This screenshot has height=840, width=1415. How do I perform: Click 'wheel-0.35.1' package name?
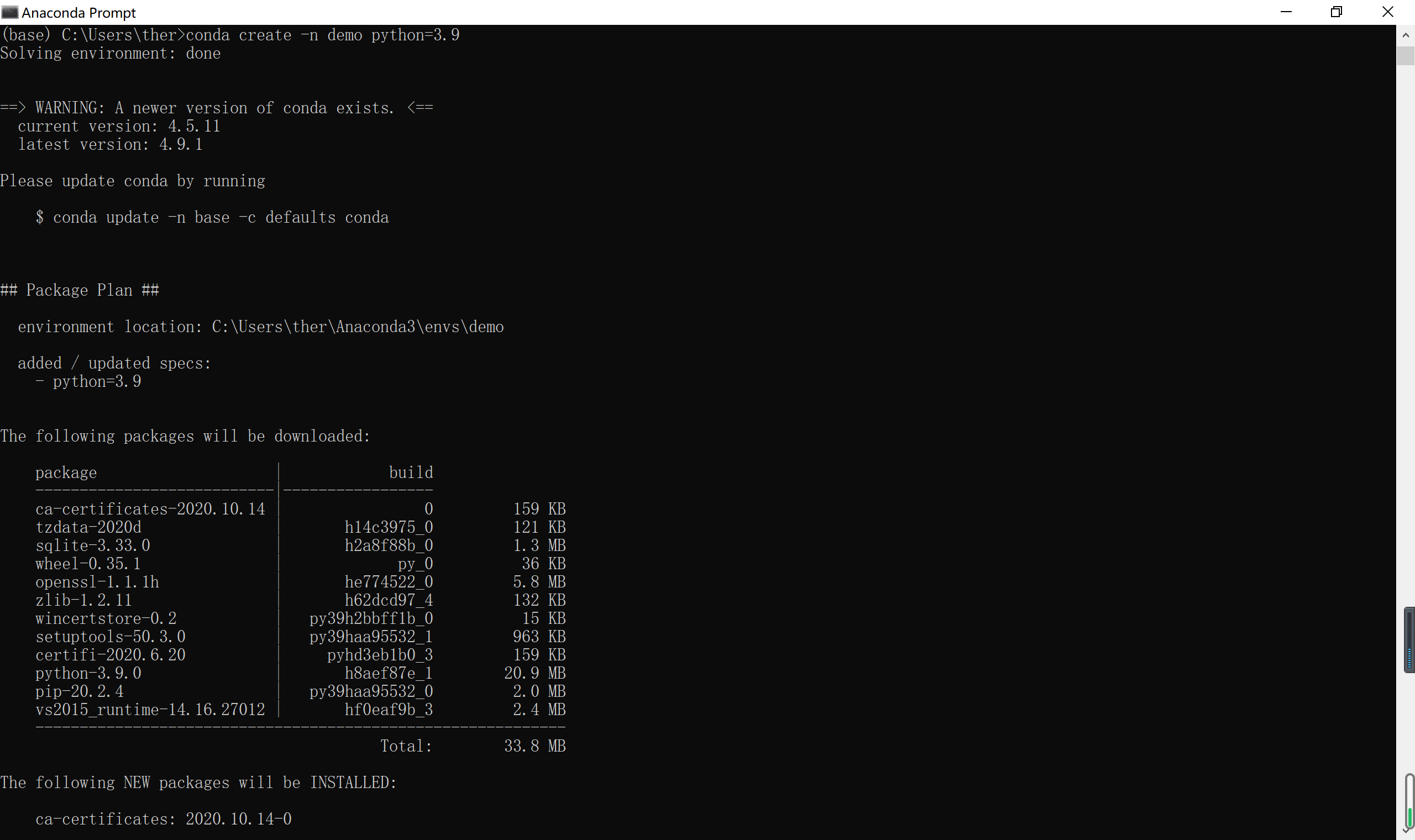click(x=88, y=563)
